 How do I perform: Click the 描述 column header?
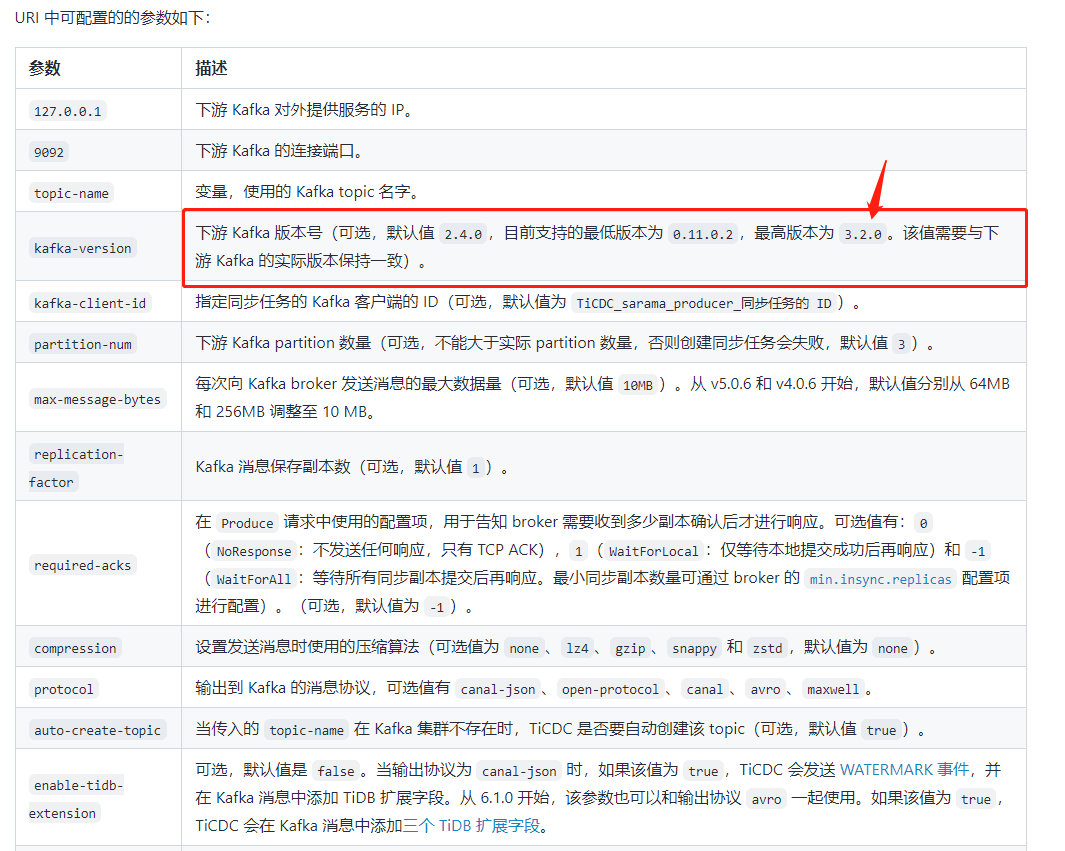[211, 68]
